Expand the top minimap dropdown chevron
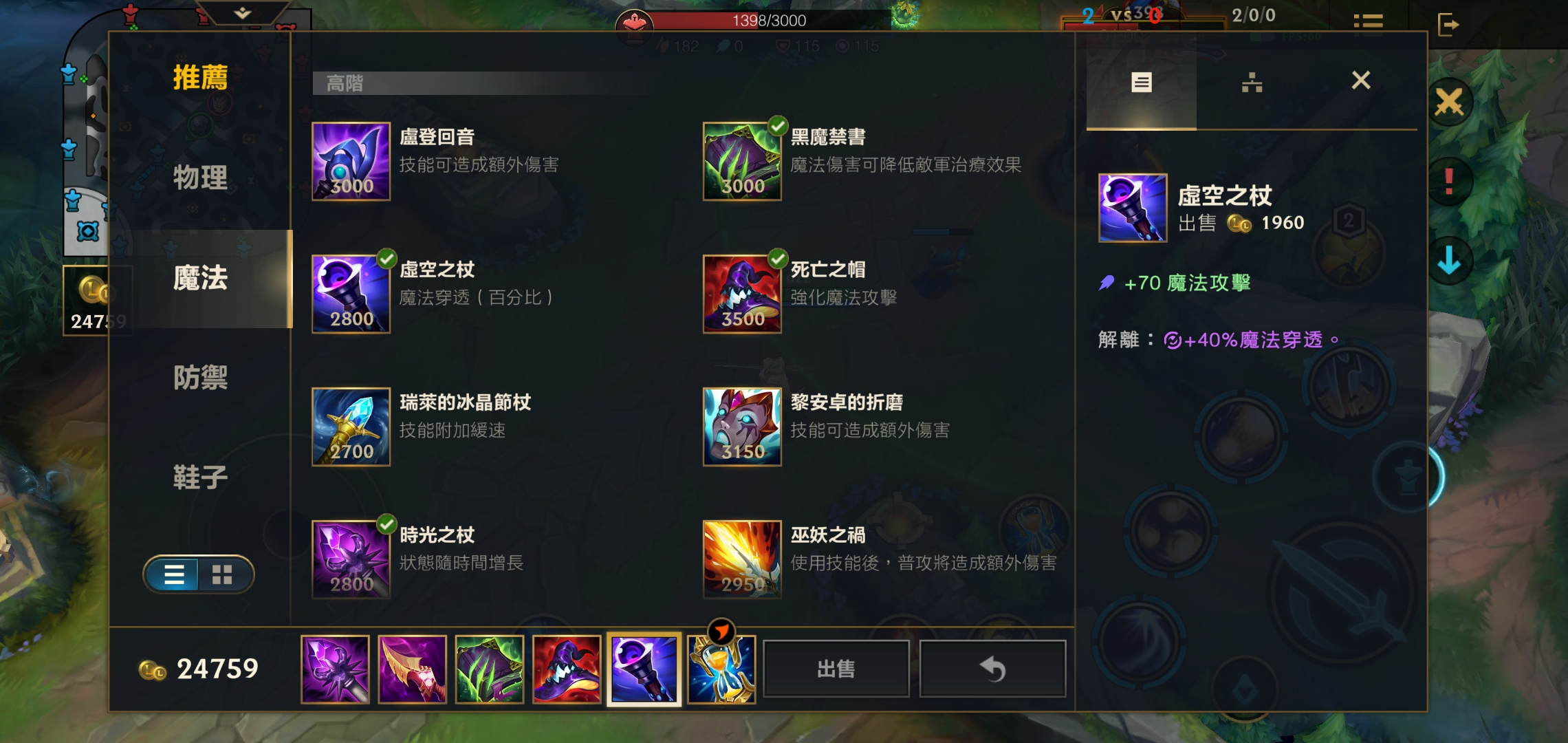The width and height of the screenshot is (1568, 743). click(x=242, y=12)
